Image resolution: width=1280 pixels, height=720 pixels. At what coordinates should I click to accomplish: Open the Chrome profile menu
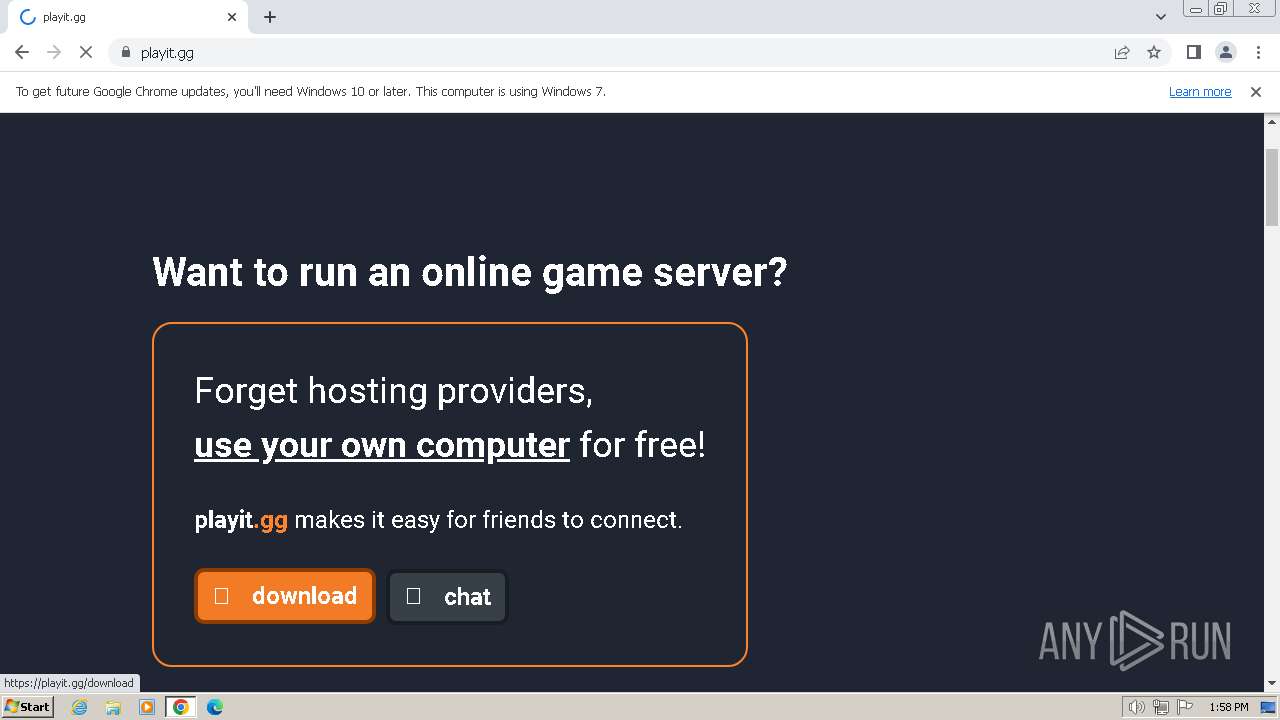(x=1225, y=52)
